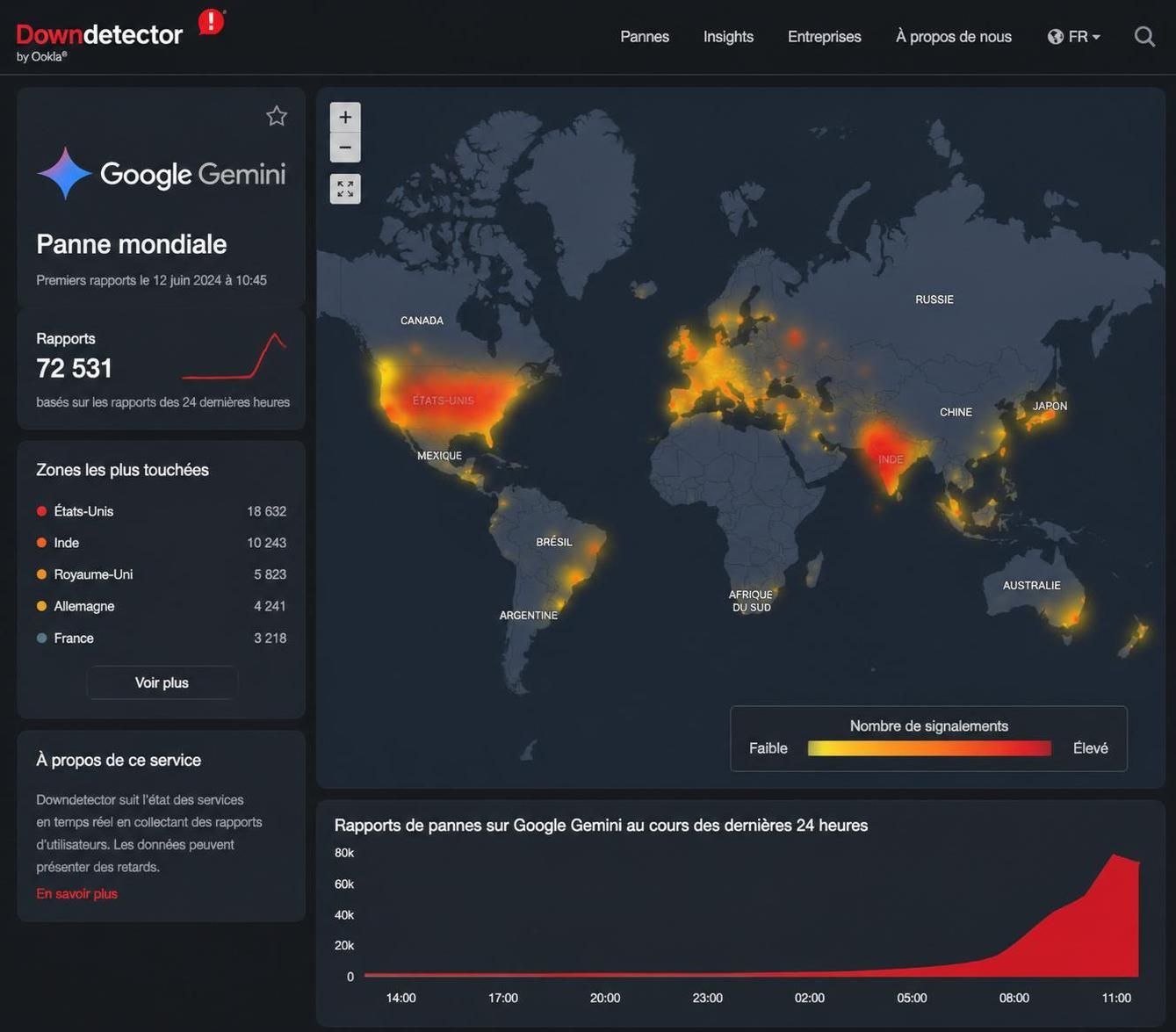This screenshot has height=1032, width=1176.
Task: Click the Nombre de signalements legend title
Action: pyautogui.click(x=929, y=725)
